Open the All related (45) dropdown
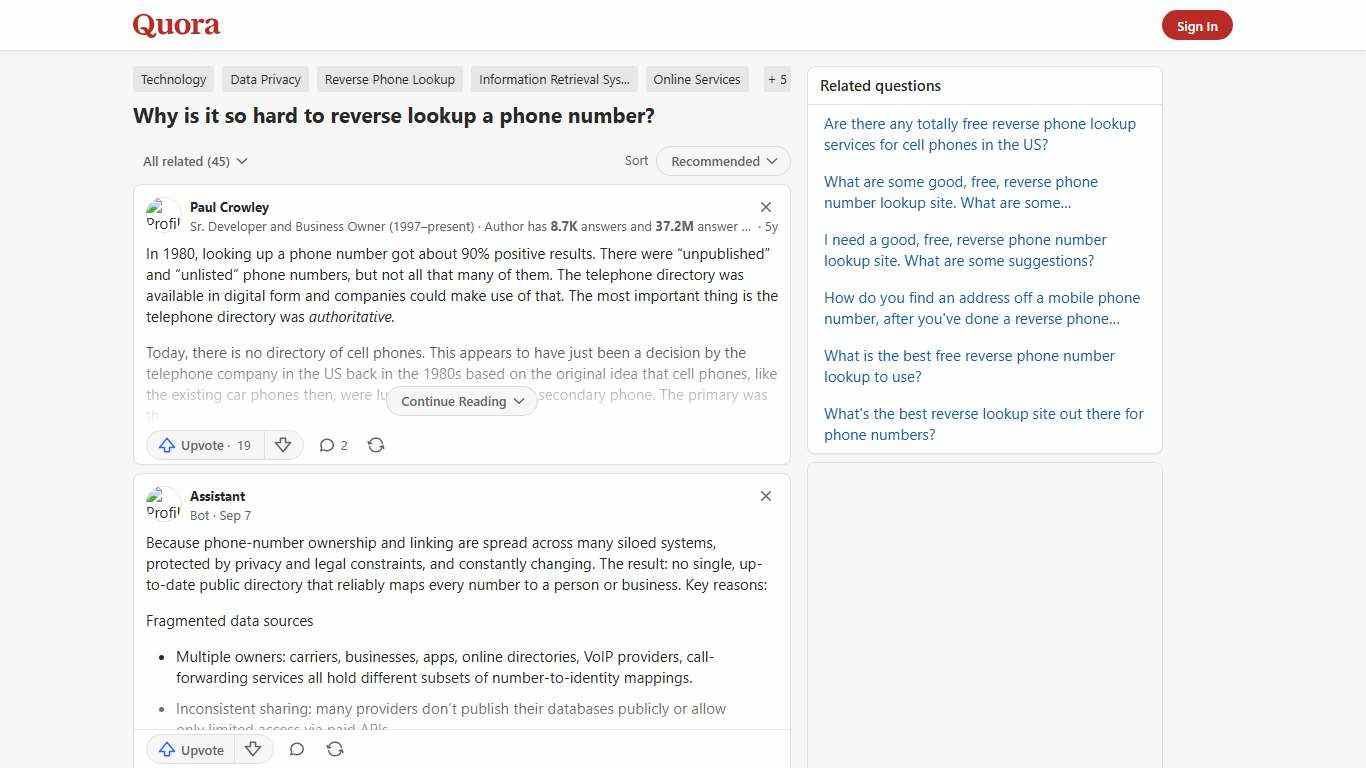The height and width of the screenshot is (768, 1366). [x=195, y=161]
